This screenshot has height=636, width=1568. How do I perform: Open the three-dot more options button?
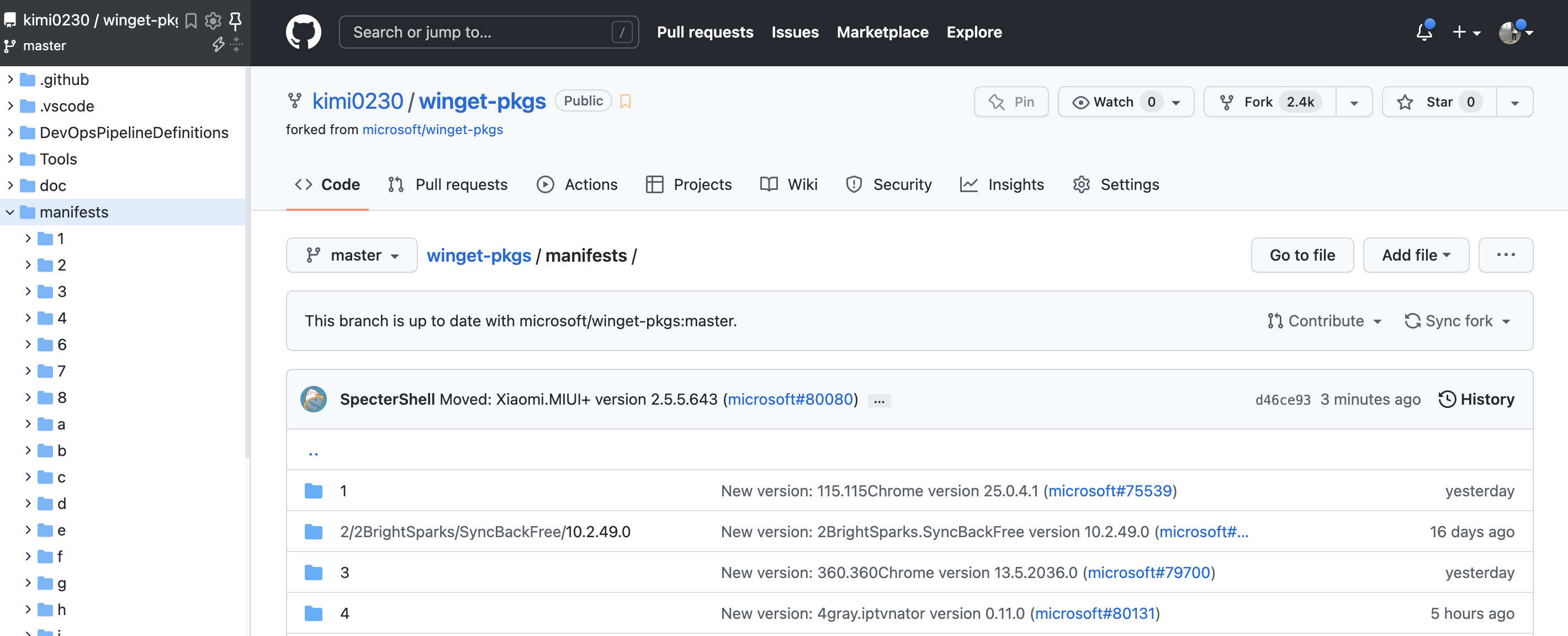1506,255
